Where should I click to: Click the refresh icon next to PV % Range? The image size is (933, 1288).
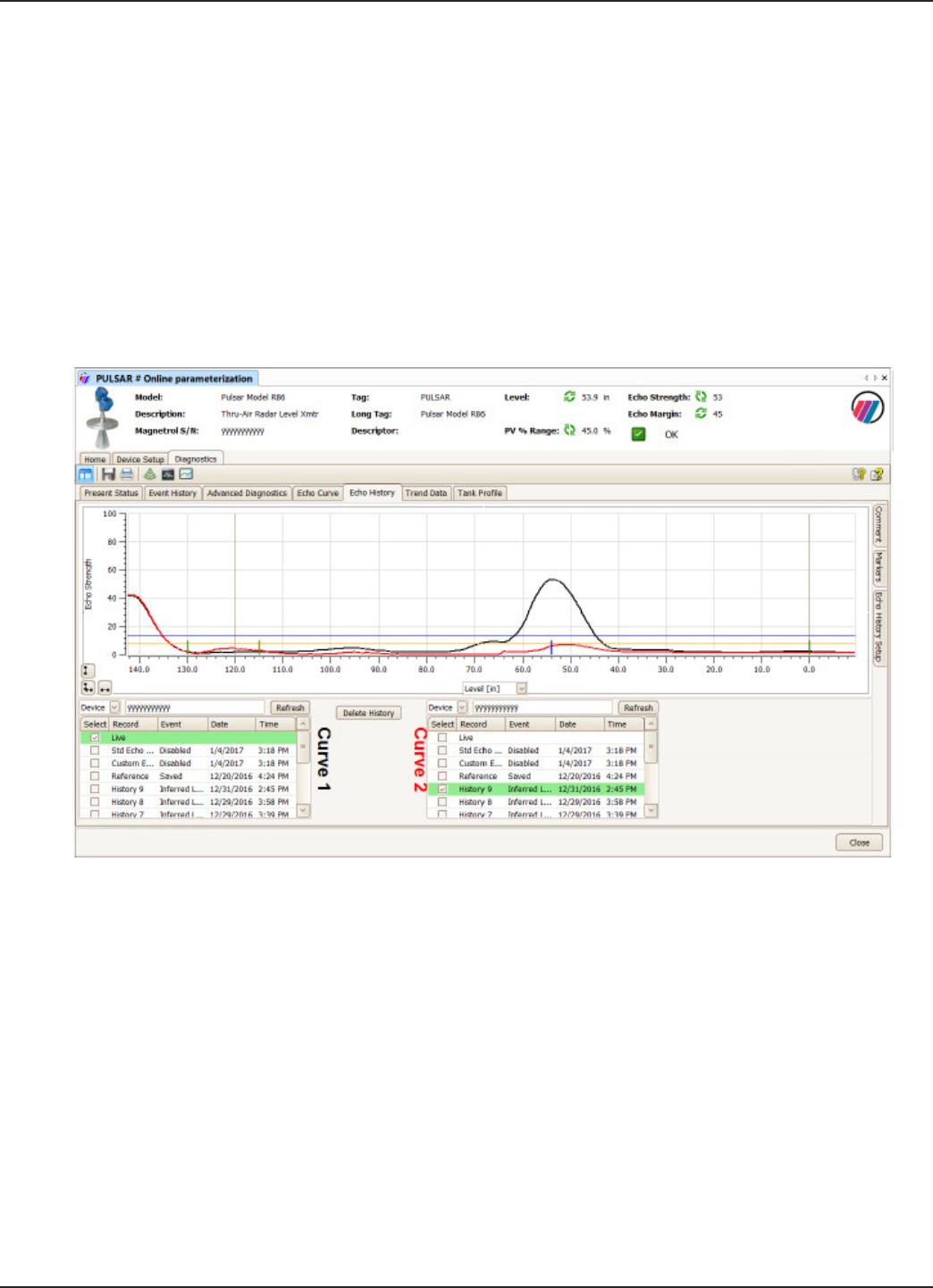569,431
